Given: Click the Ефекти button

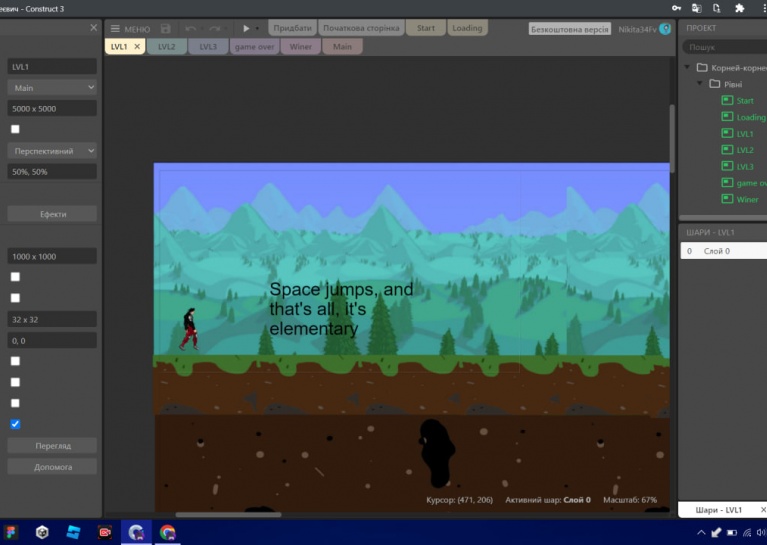Looking at the screenshot, I should coord(52,214).
